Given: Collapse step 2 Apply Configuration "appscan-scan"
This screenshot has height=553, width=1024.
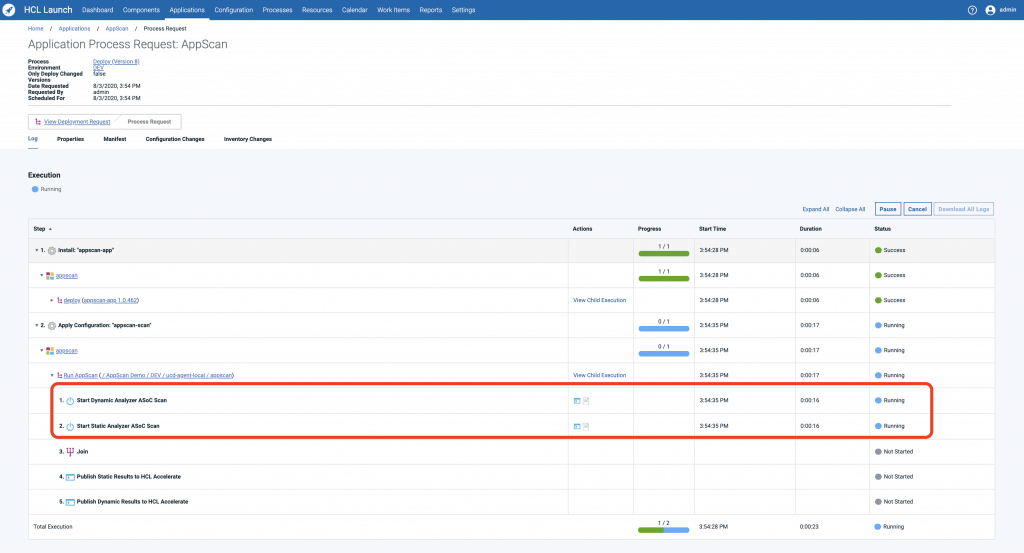Looking at the screenshot, I should [37, 326].
